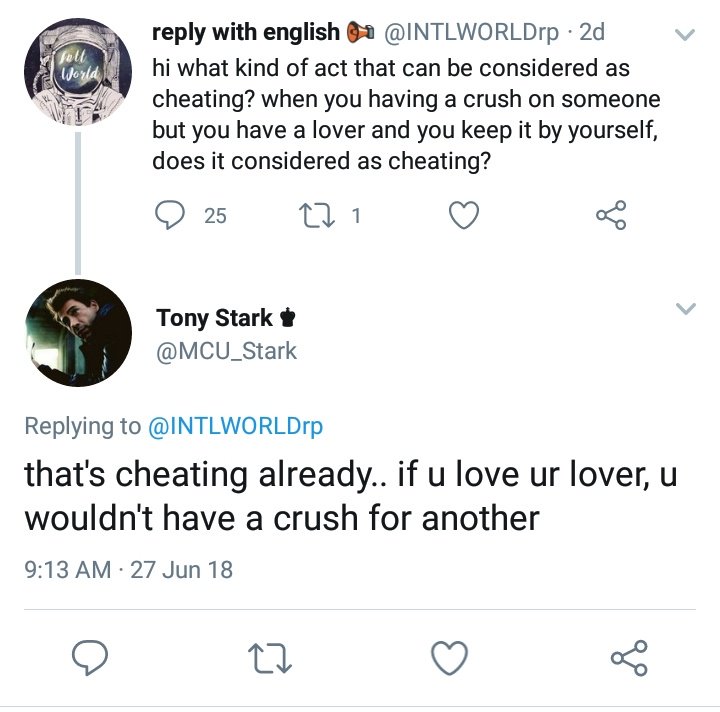Open the 2d timestamp on the first tweet
Viewport: 720px width, 712px height.
pyautogui.click(x=592, y=32)
